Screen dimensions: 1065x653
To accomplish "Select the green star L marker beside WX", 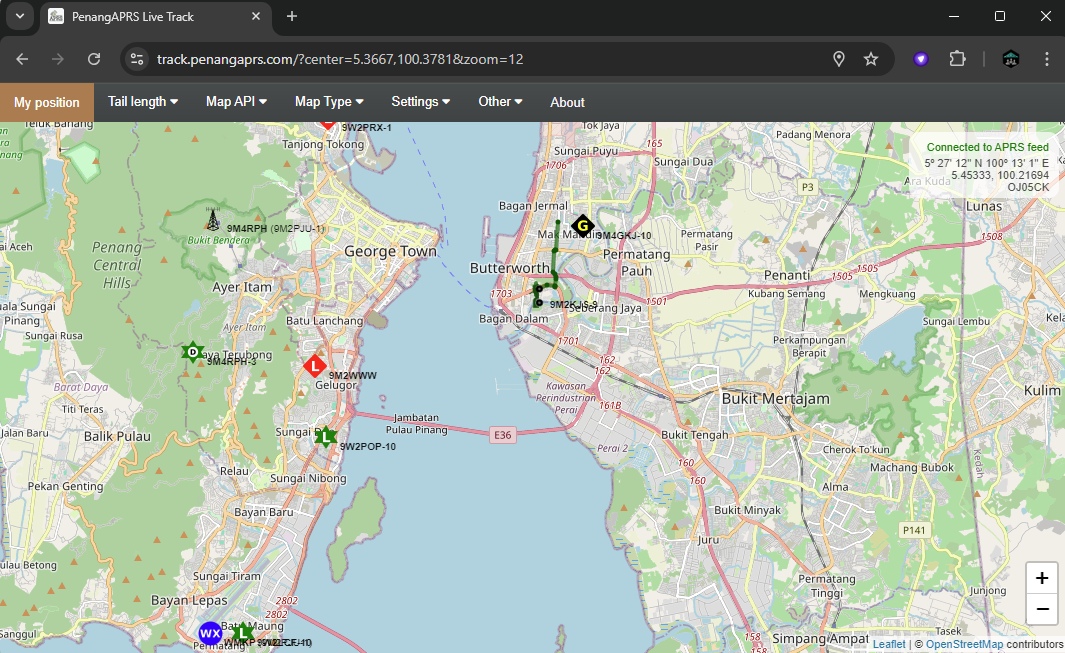I will coord(242,633).
